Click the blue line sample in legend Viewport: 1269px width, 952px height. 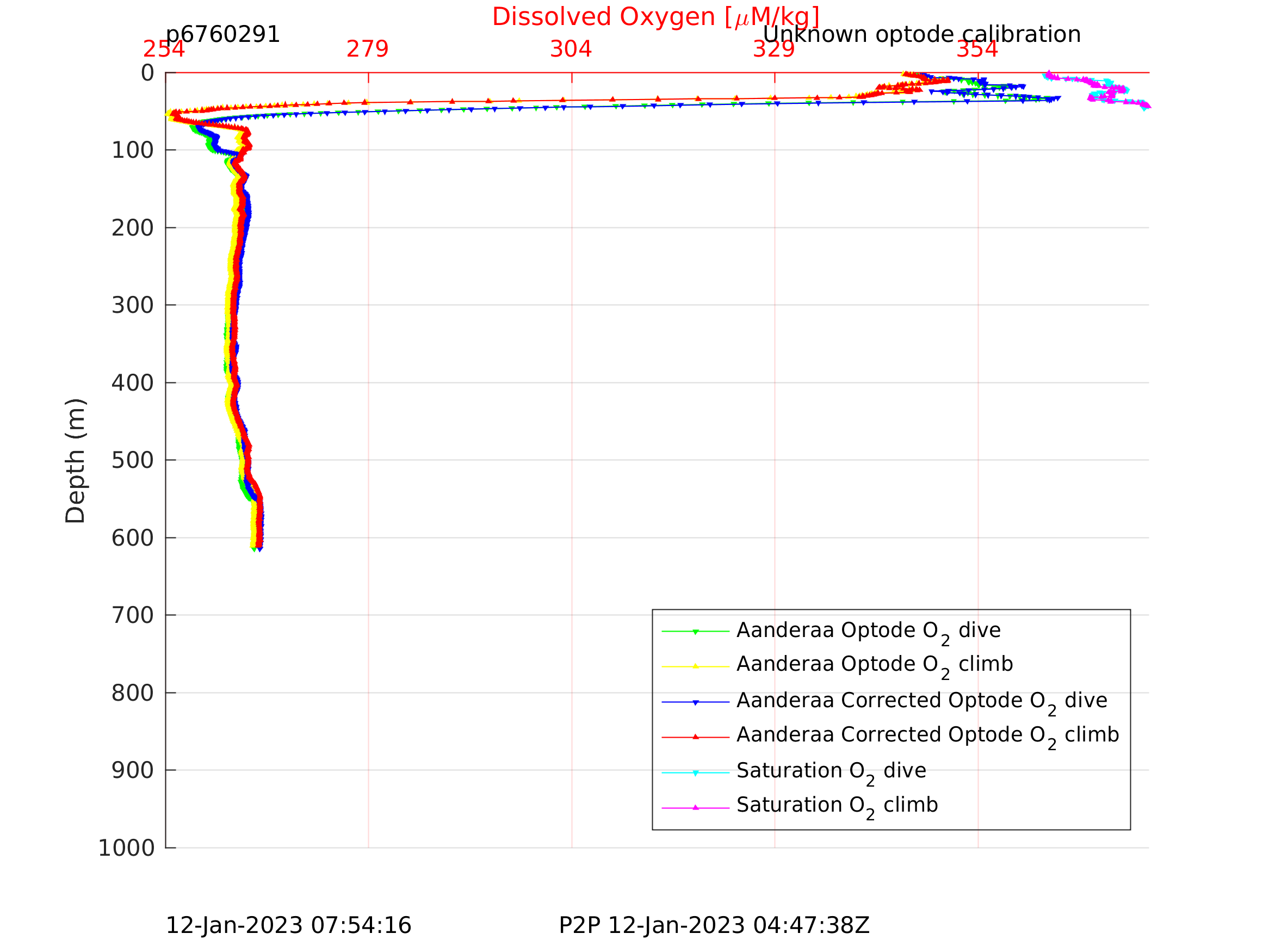tap(695, 702)
